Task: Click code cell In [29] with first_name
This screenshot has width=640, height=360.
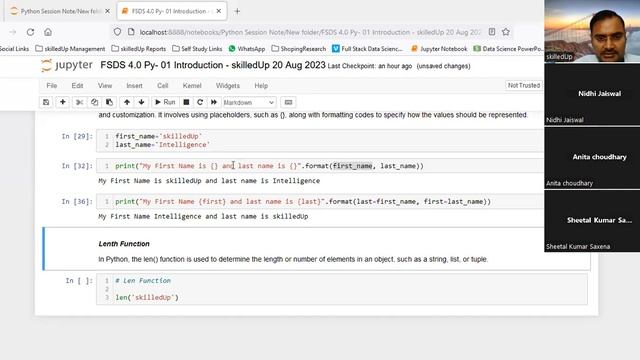Action: pos(320,140)
